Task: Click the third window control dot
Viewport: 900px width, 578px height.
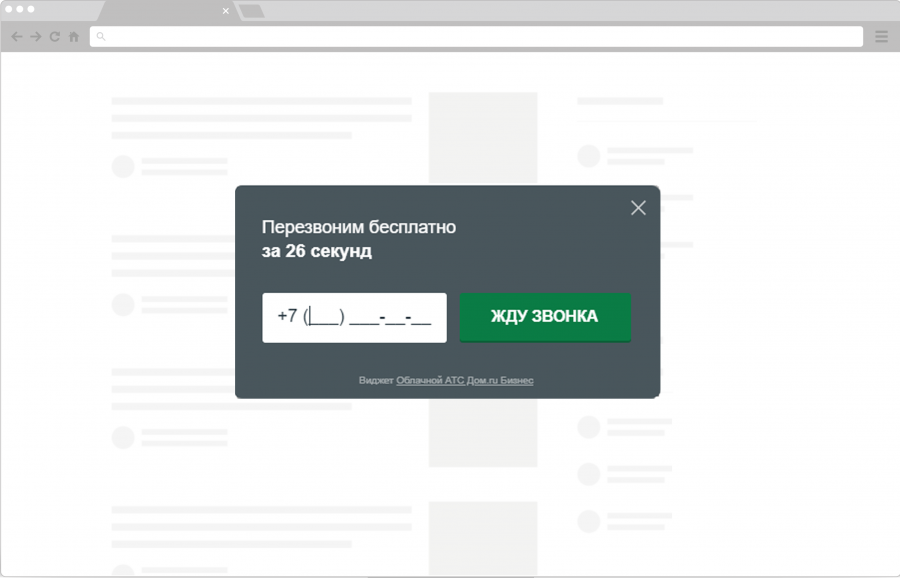Action: 31,9
